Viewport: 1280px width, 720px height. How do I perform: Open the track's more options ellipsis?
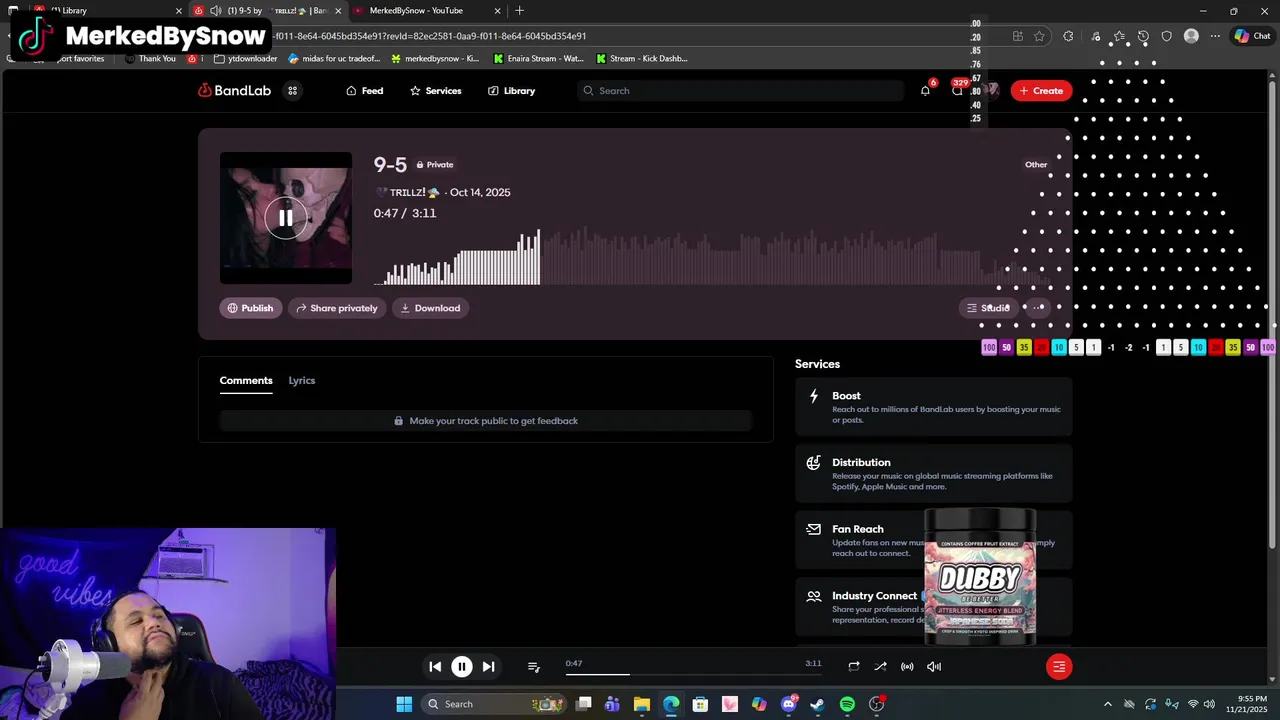click(x=1038, y=308)
